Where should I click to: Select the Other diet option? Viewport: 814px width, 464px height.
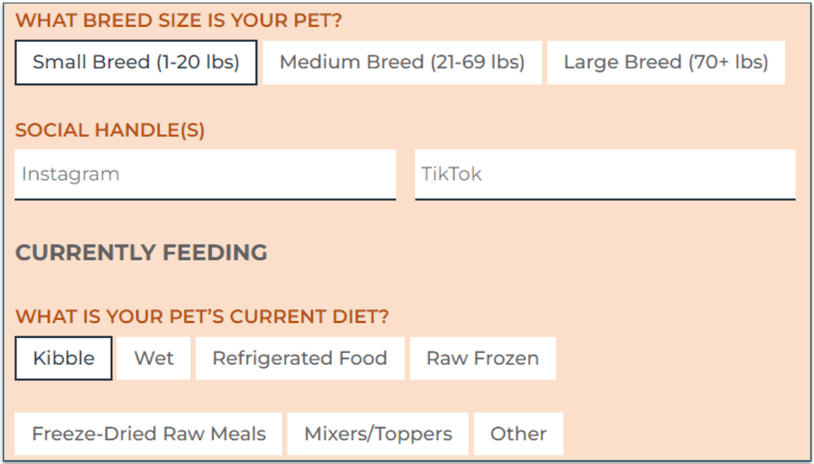pos(518,434)
